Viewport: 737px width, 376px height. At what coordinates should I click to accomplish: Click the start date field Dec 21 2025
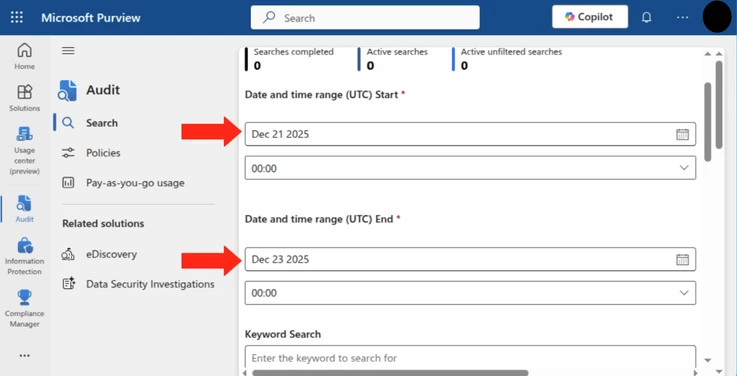(x=470, y=134)
